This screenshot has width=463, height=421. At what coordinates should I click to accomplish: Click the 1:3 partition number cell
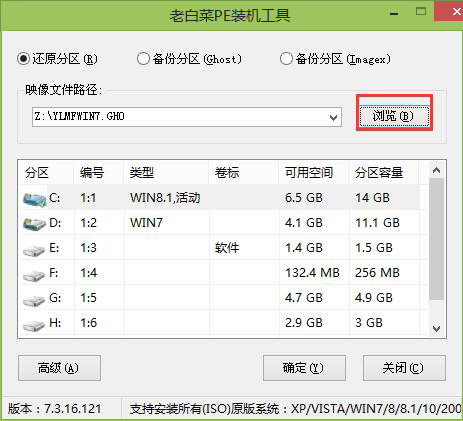click(88, 248)
